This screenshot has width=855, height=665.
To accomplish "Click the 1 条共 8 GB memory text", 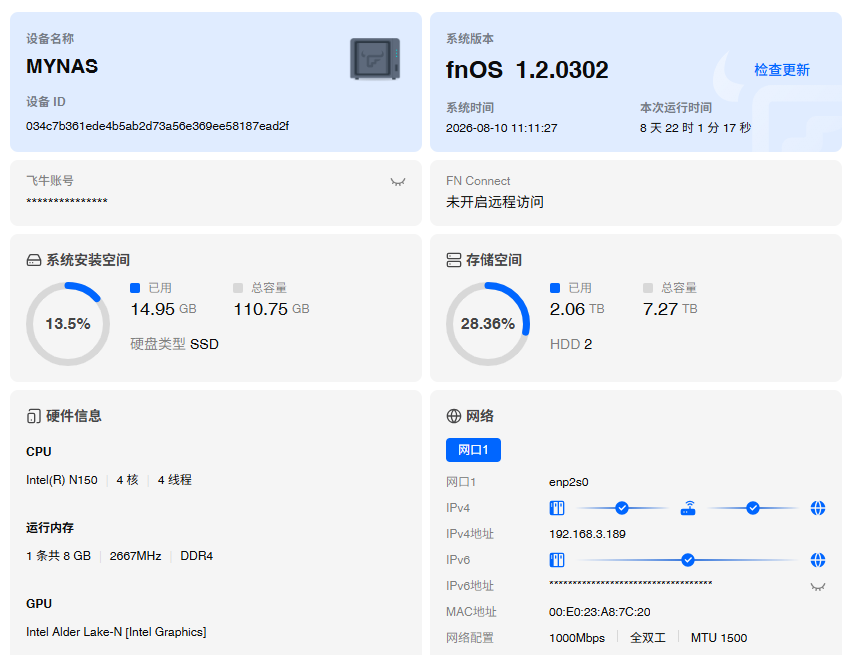I will pos(58,556).
